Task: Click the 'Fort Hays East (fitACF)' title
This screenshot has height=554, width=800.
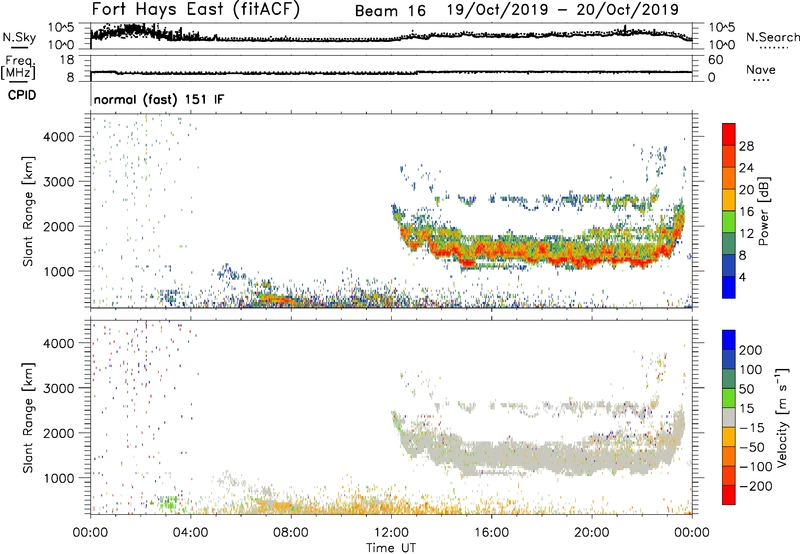Action: [195, 9]
